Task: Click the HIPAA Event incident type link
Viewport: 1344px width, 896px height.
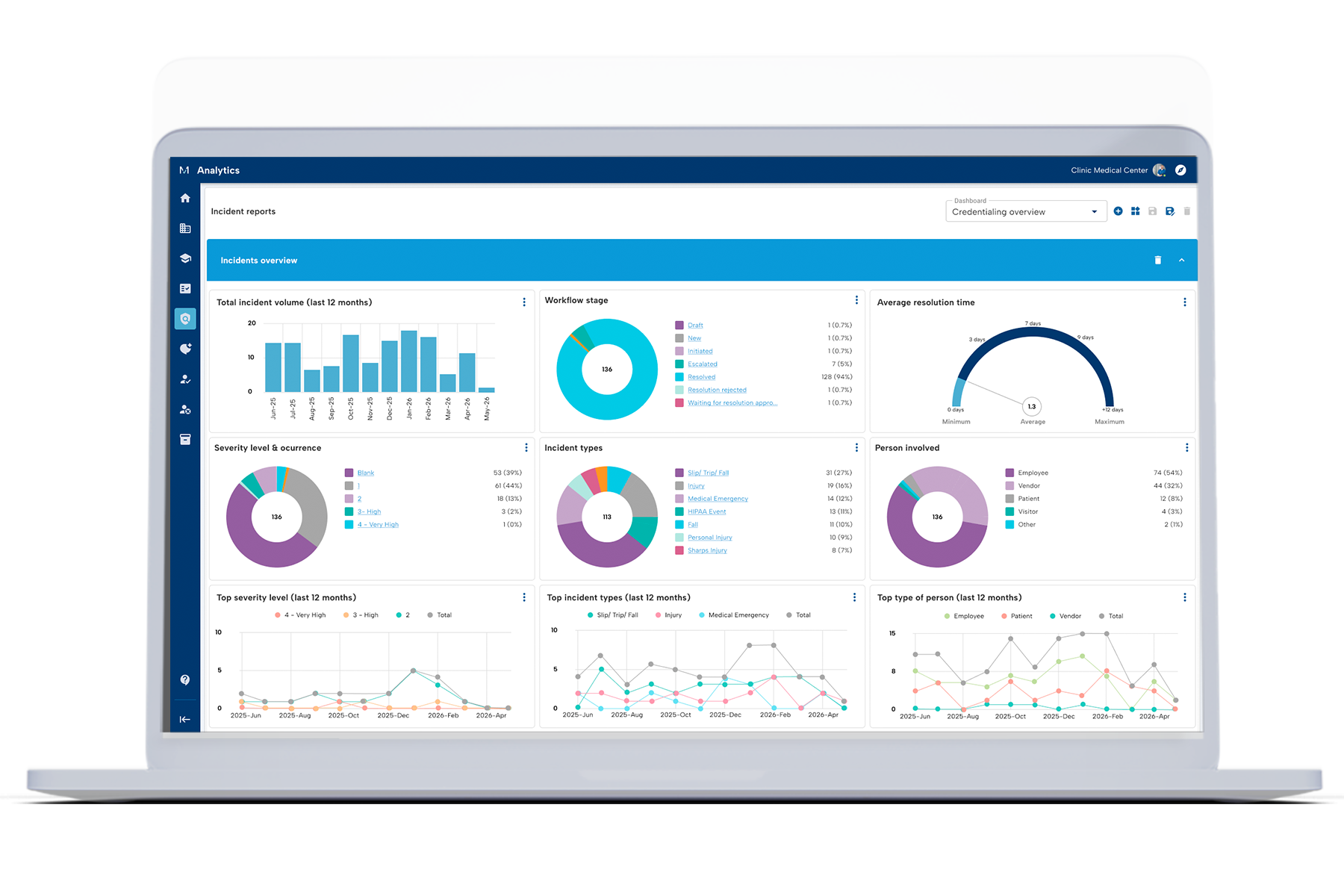Action: (706, 511)
